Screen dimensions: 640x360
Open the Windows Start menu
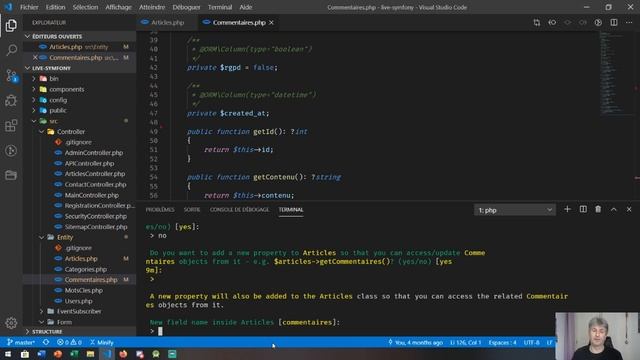pos(8,354)
